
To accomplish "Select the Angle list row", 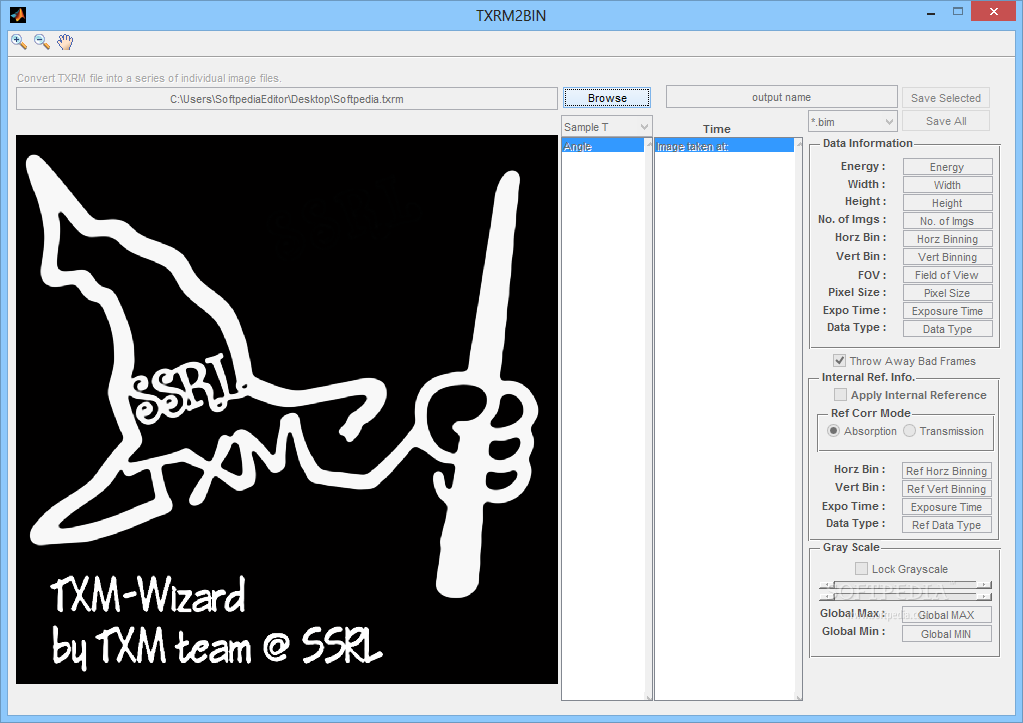I will coord(602,147).
